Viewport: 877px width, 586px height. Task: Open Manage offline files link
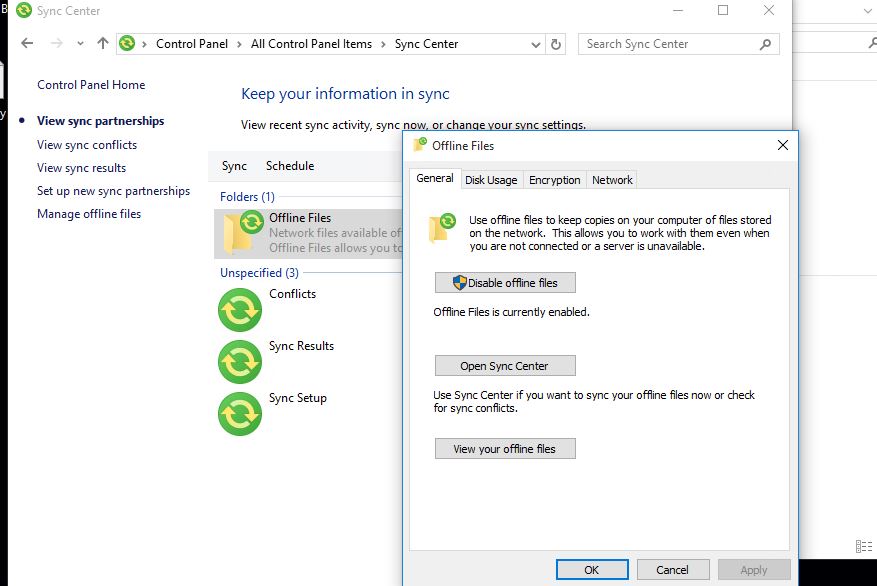89,214
